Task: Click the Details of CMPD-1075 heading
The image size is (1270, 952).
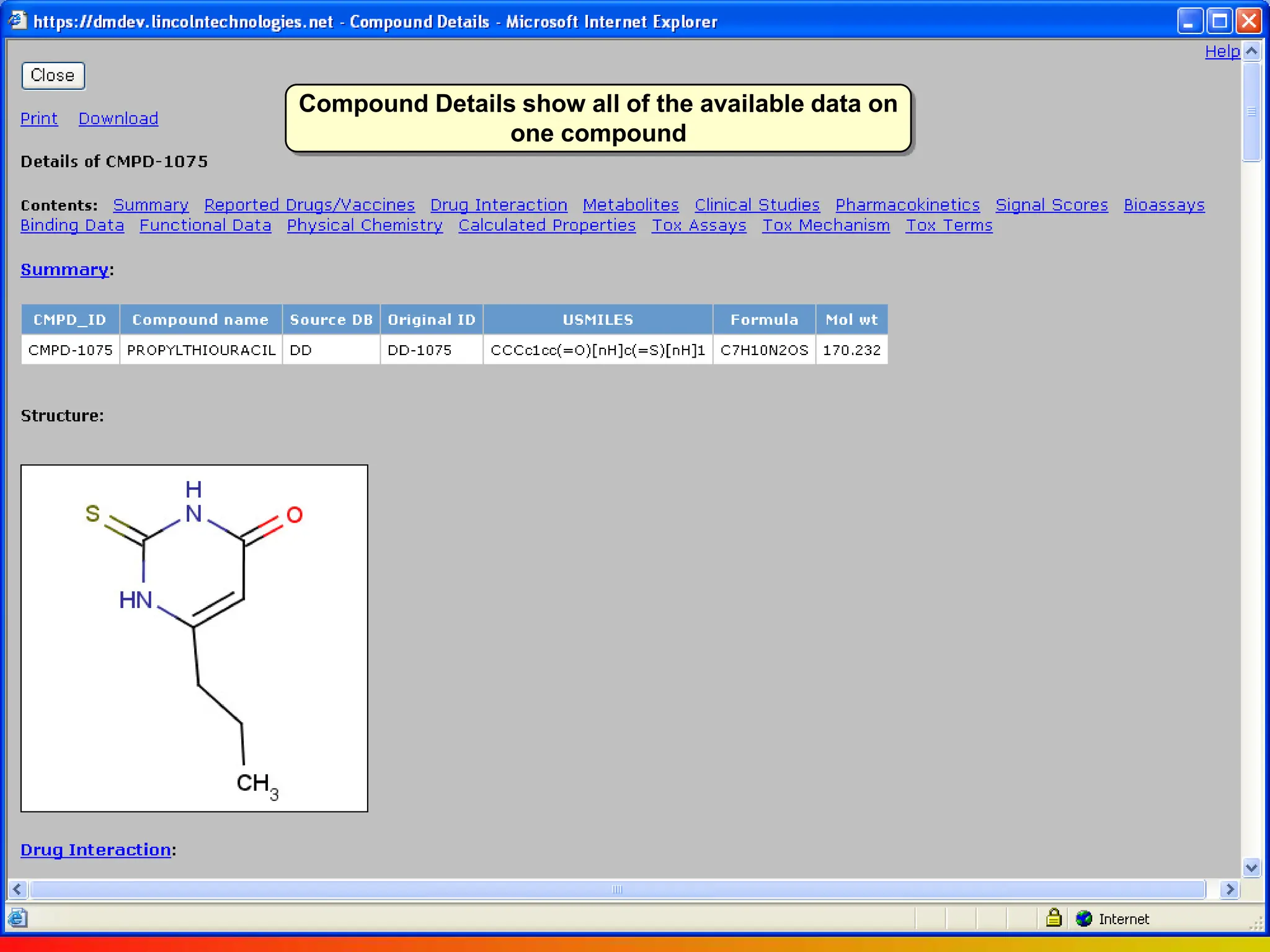Action: (114, 162)
